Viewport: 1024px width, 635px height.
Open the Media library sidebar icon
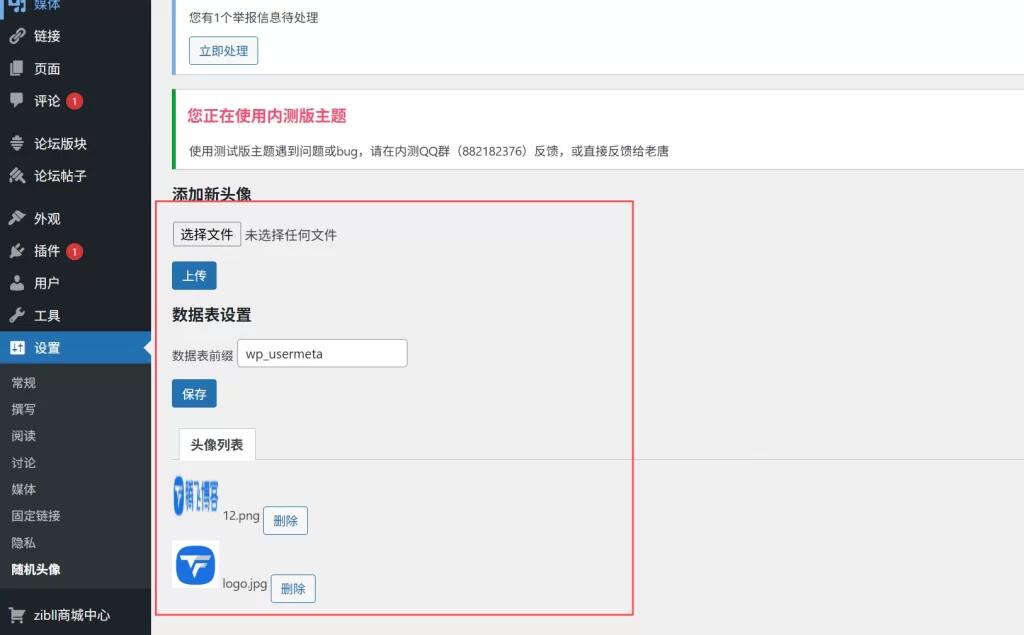pyautogui.click(x=18, y=5)
